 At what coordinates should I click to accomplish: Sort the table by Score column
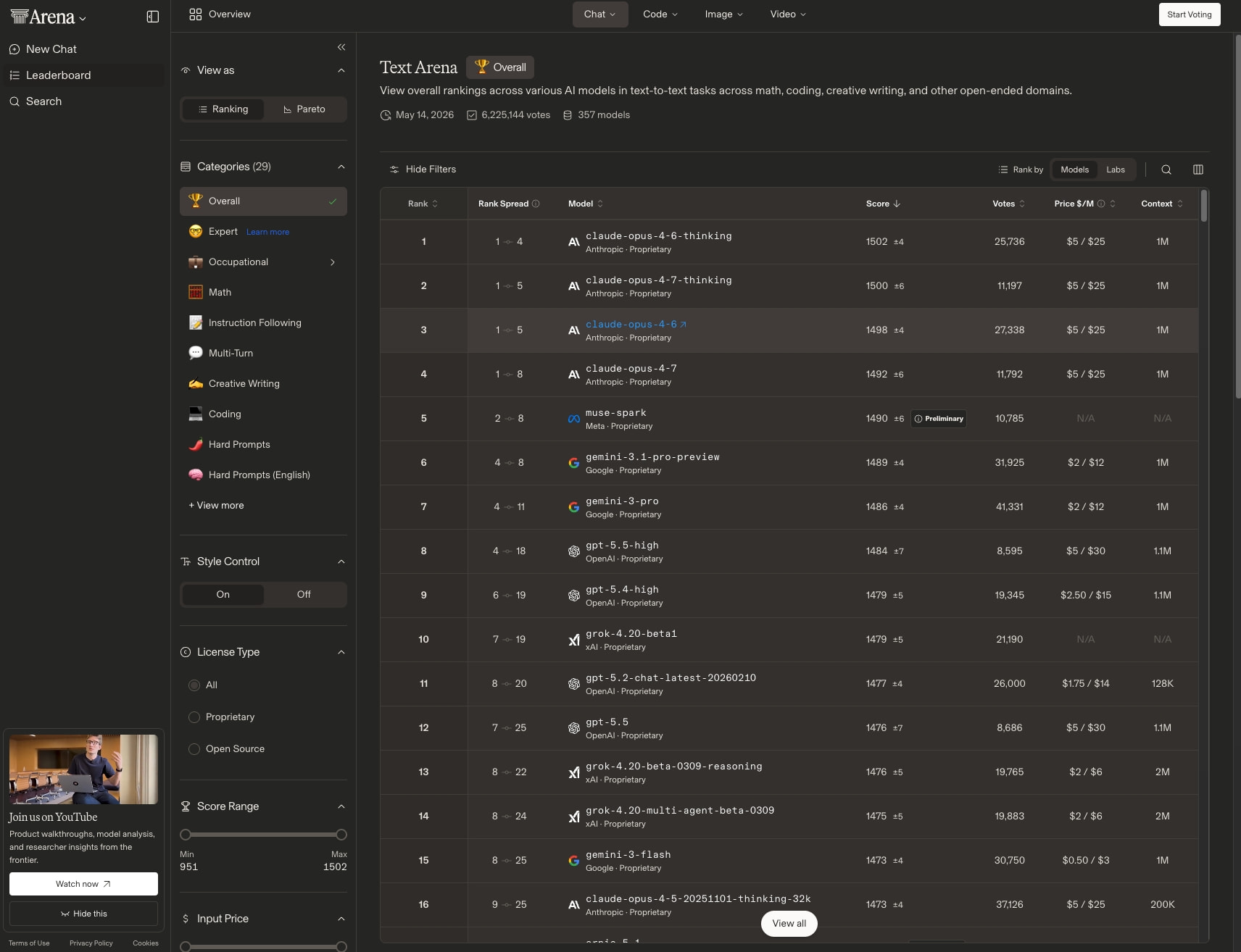coord(883,204)
